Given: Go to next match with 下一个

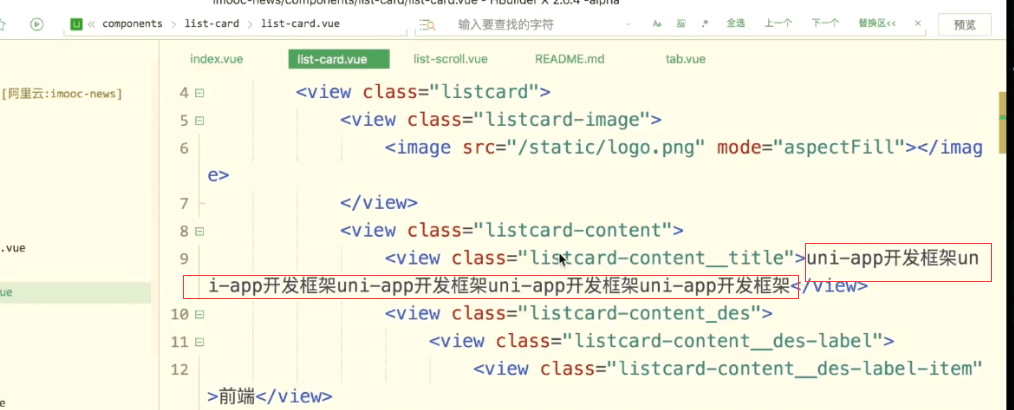Looking at the screenshot, I should coord(826,23).
